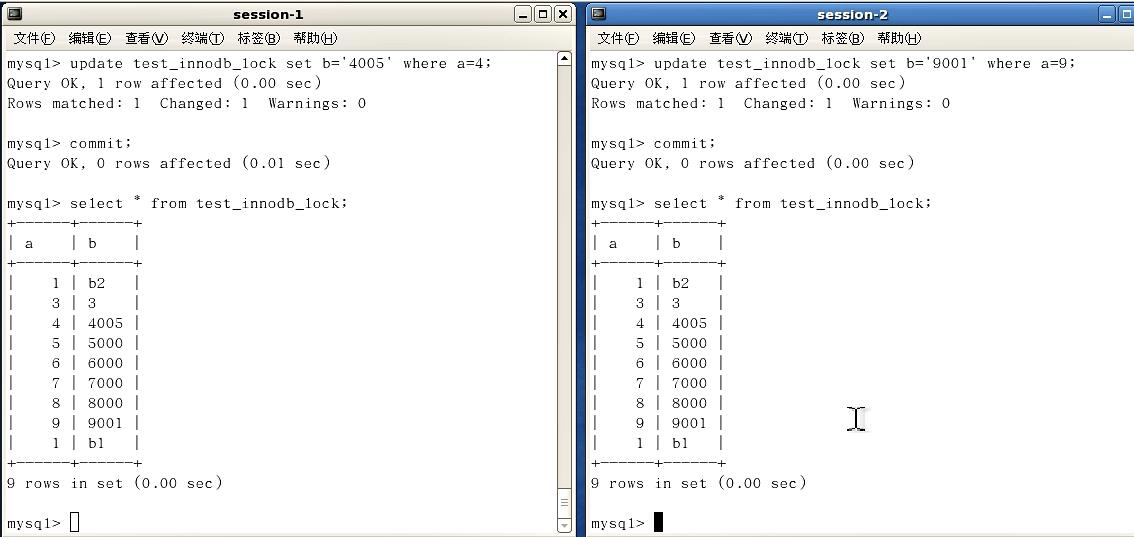Open 帮助(H) menu in session-1 window

click(315, 38)
